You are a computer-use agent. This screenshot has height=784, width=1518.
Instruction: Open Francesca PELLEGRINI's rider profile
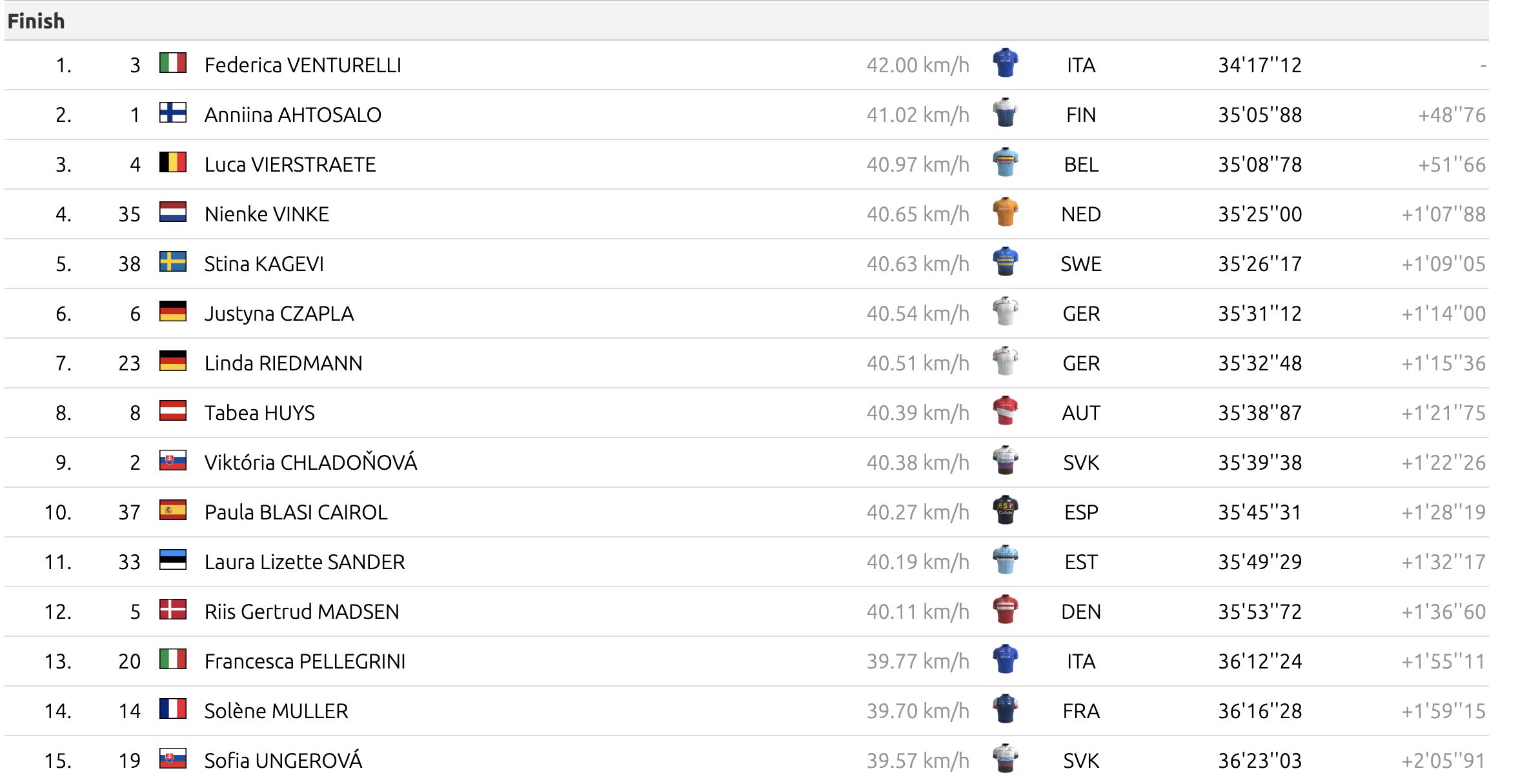pyautogui.click(x=305, y=661)
